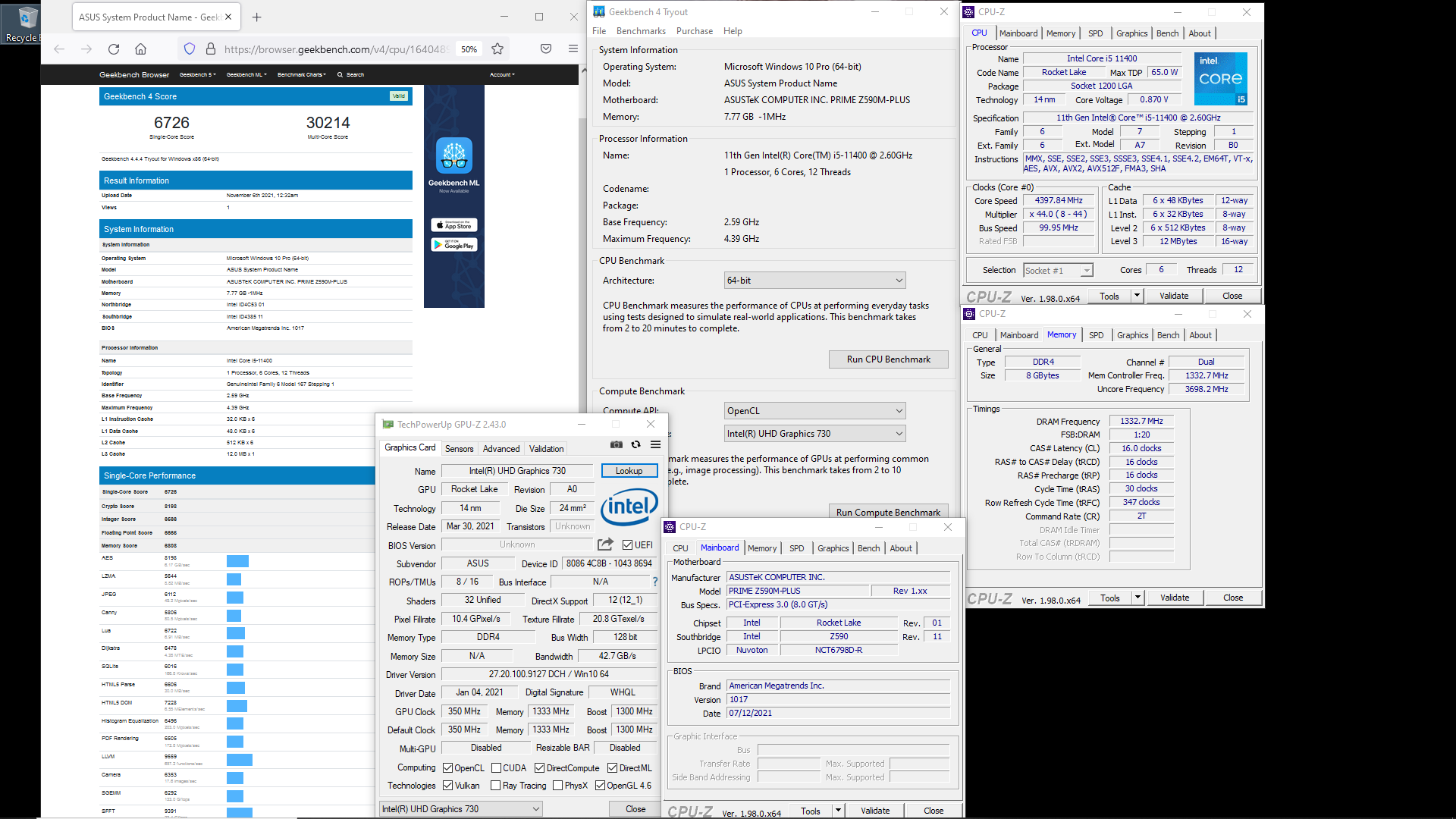This screenshot has width=1456, height=819.
Task: Refresh GPU-Z data with refresh icon
Action: coord(636,445)
